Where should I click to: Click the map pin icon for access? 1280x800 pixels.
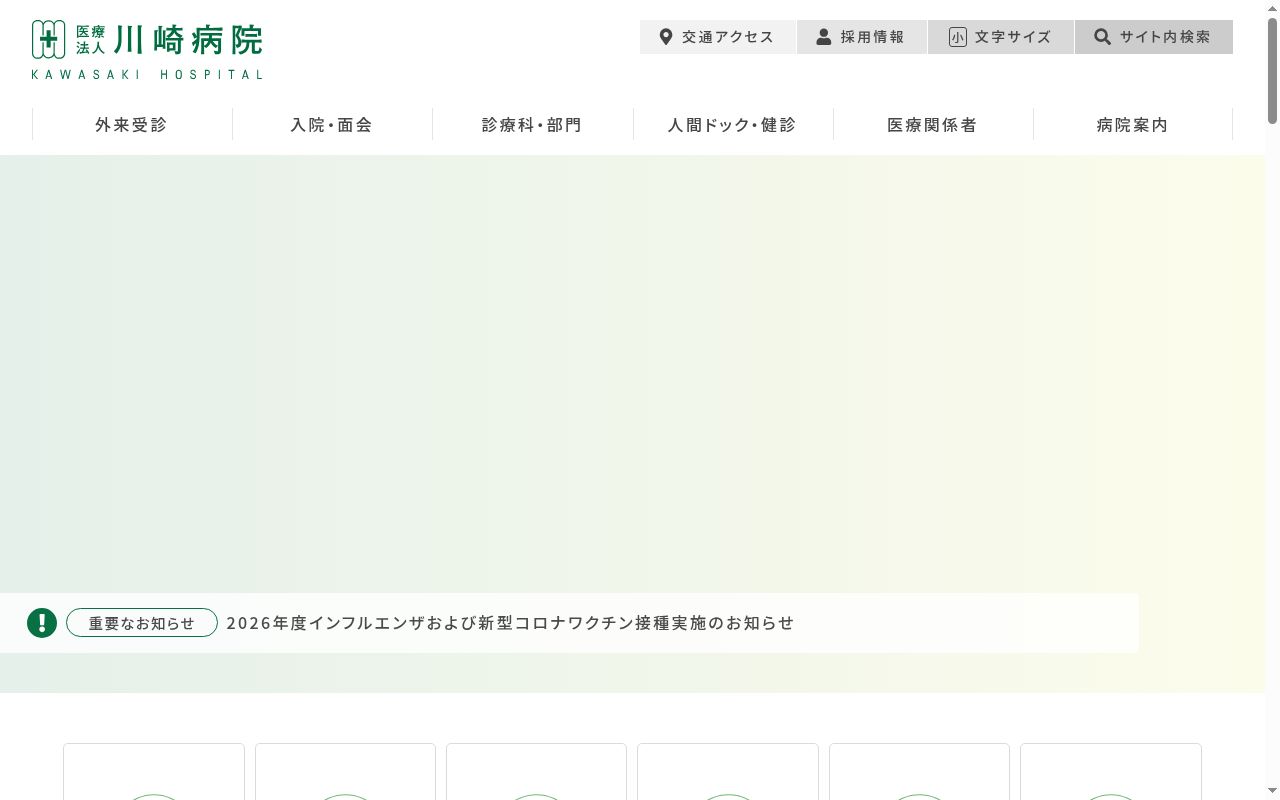pos(666,37)
